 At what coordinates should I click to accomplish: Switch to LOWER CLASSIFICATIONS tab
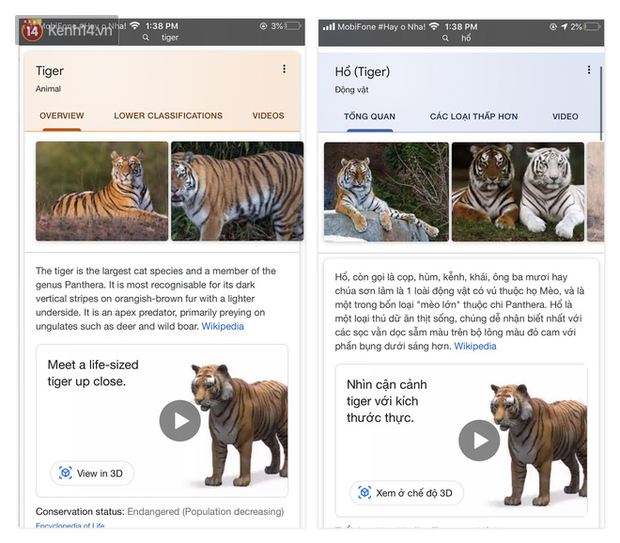168,116
